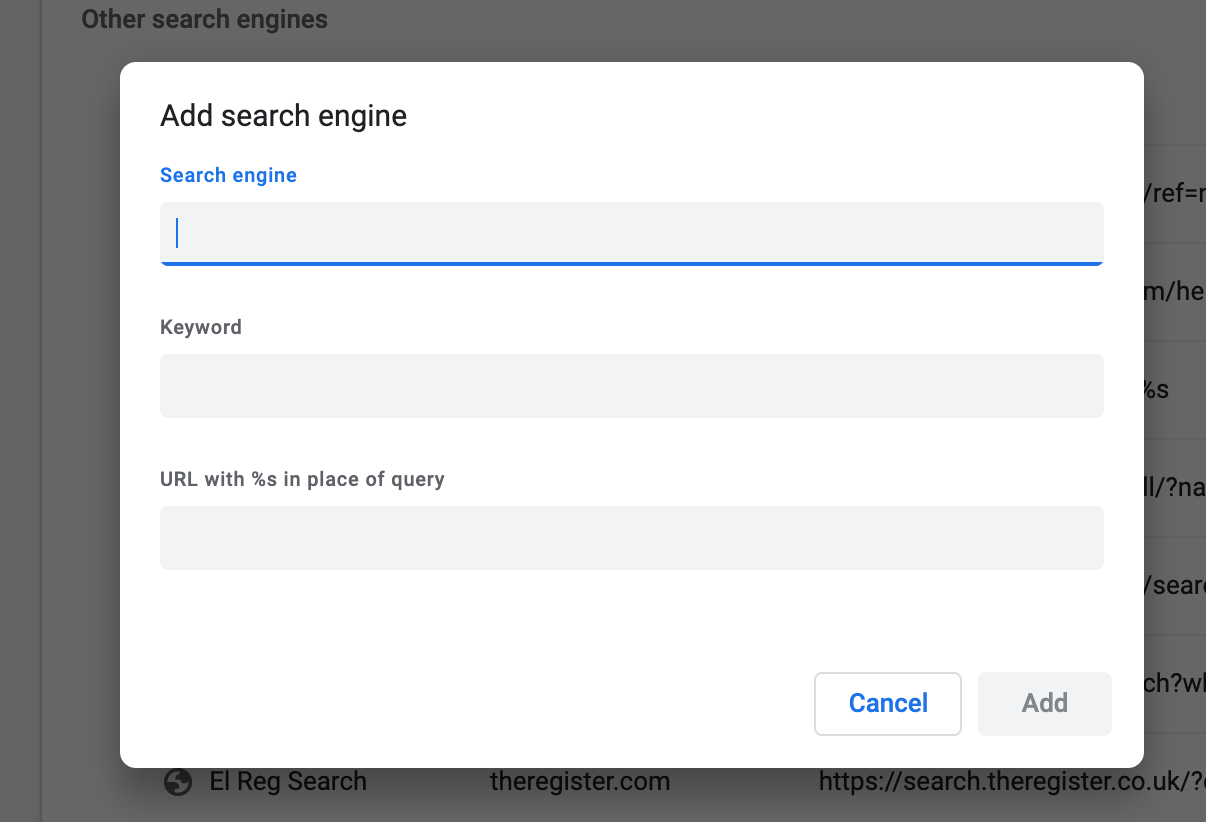The width and height of the screenshot is (1206, 822).
Task: Click the background URL fragment 'll/?na'
Action: pyautogui.click(x=1175, y=488)
